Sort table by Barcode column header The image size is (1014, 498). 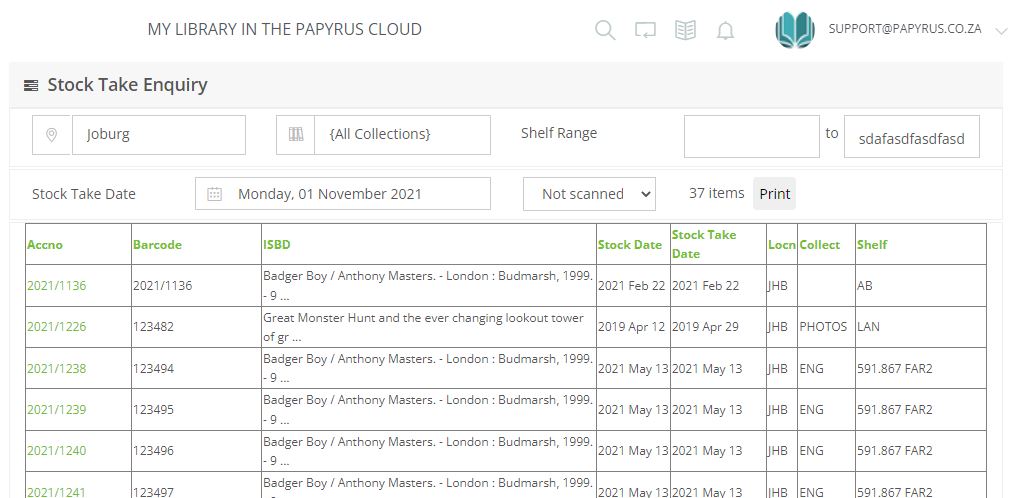pyautogui.click(x=157, y=244)
